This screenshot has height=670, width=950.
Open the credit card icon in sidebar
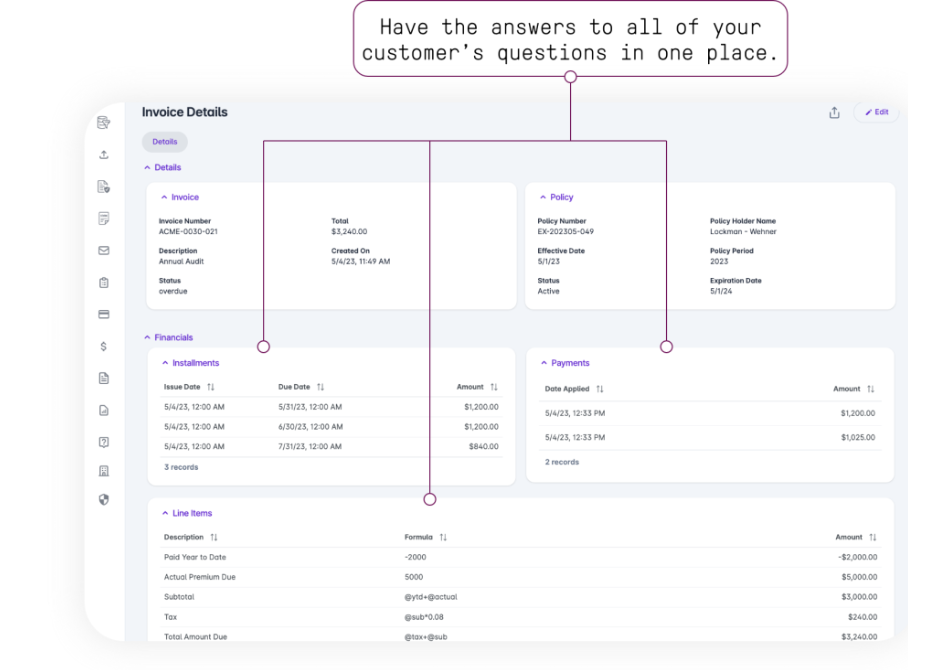pyautogui.click(x=104, y=314)
